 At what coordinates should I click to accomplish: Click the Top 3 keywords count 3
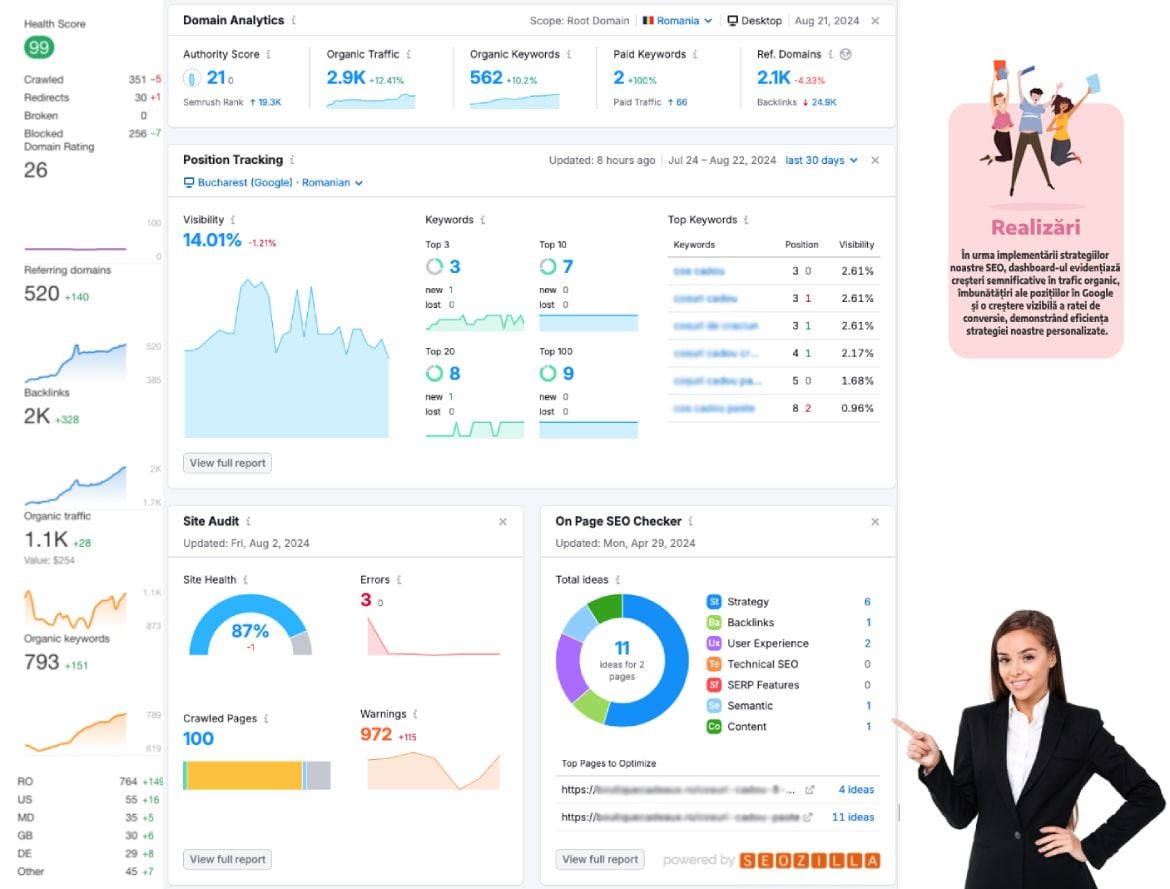(x=454, y=266)
